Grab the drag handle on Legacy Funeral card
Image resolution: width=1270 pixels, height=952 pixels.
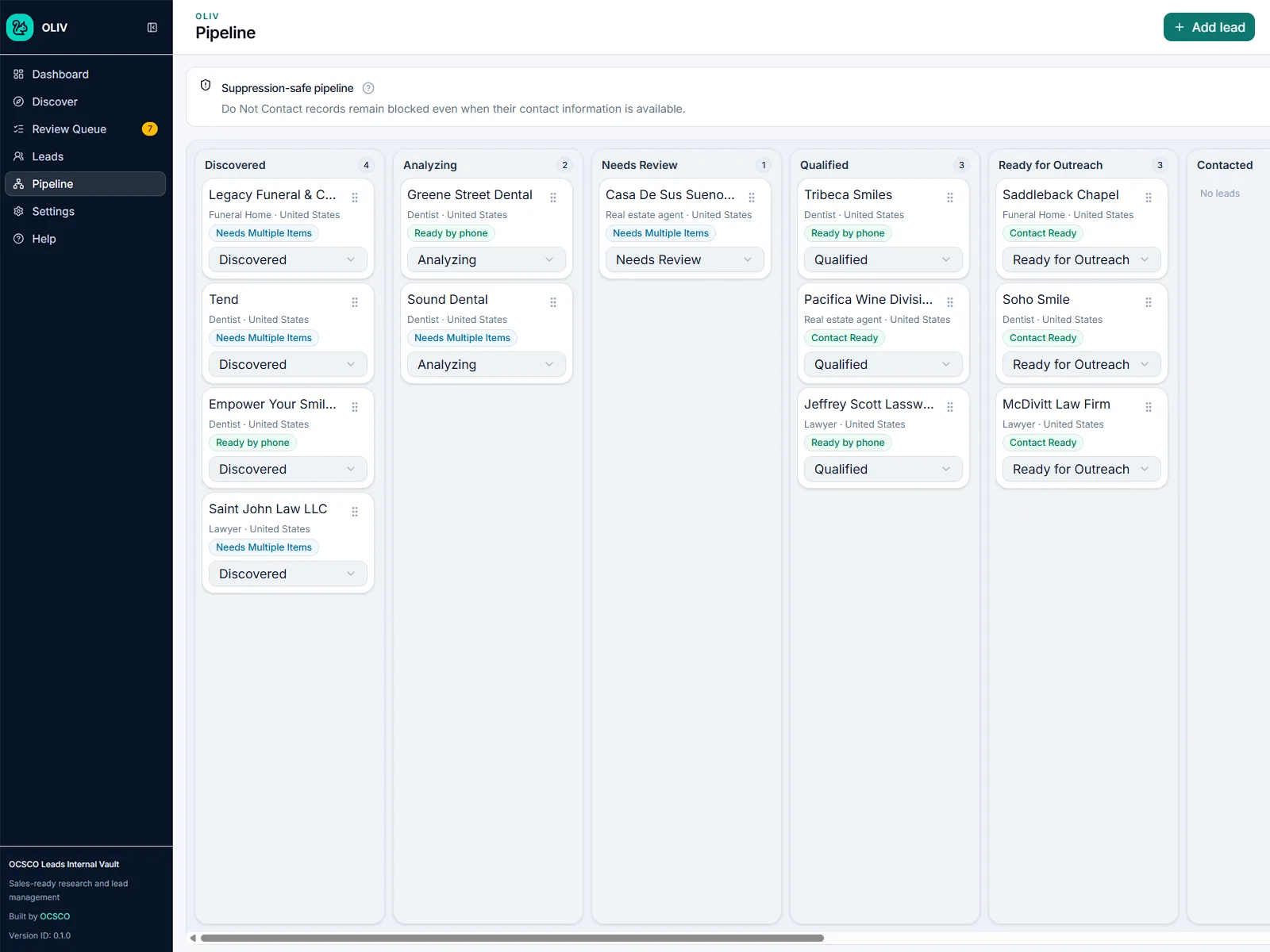[355, 198]
